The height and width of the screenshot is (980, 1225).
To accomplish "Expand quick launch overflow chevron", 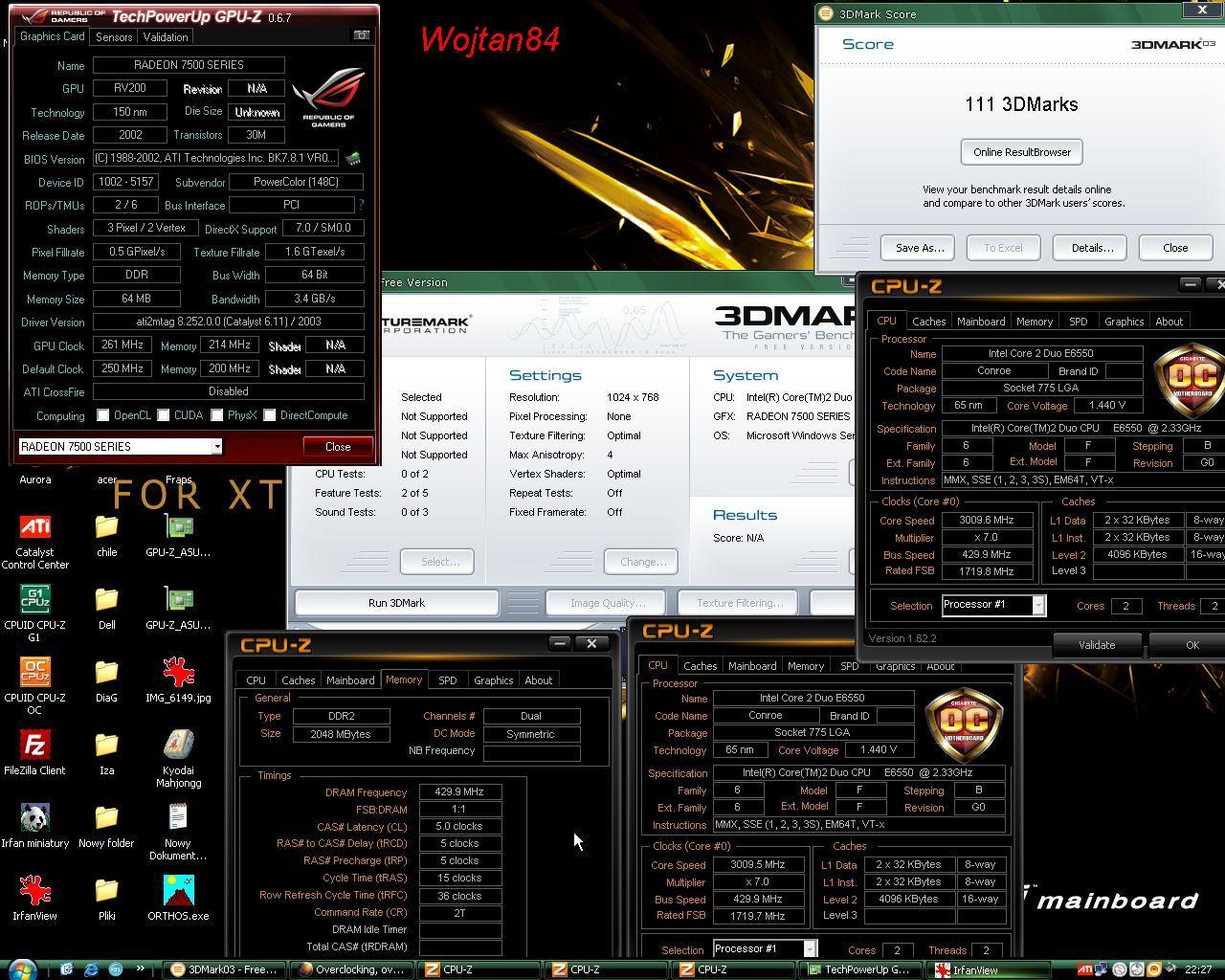I will click(x=141, y=969).
